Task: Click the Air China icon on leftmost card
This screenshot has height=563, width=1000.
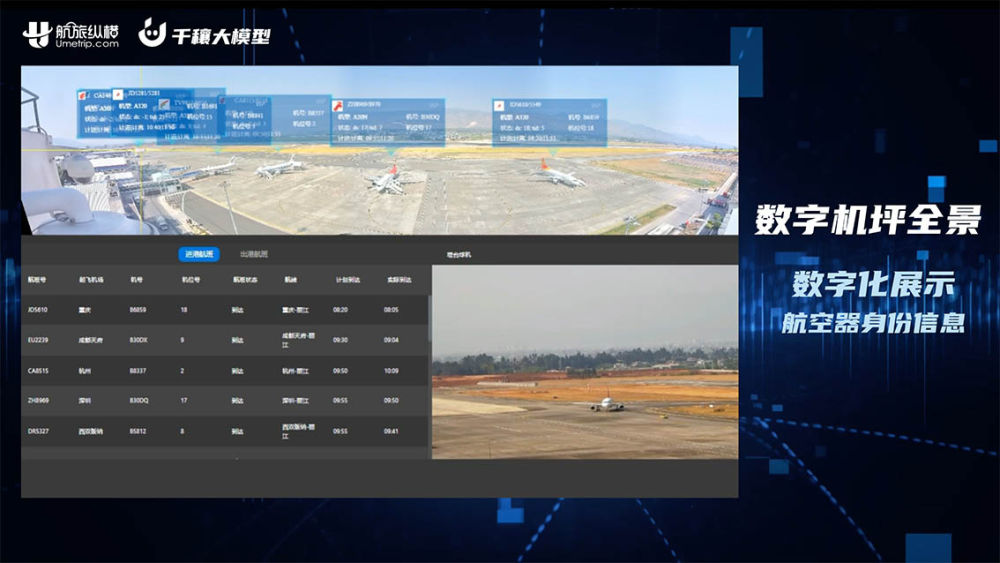Action: (84, 96)
